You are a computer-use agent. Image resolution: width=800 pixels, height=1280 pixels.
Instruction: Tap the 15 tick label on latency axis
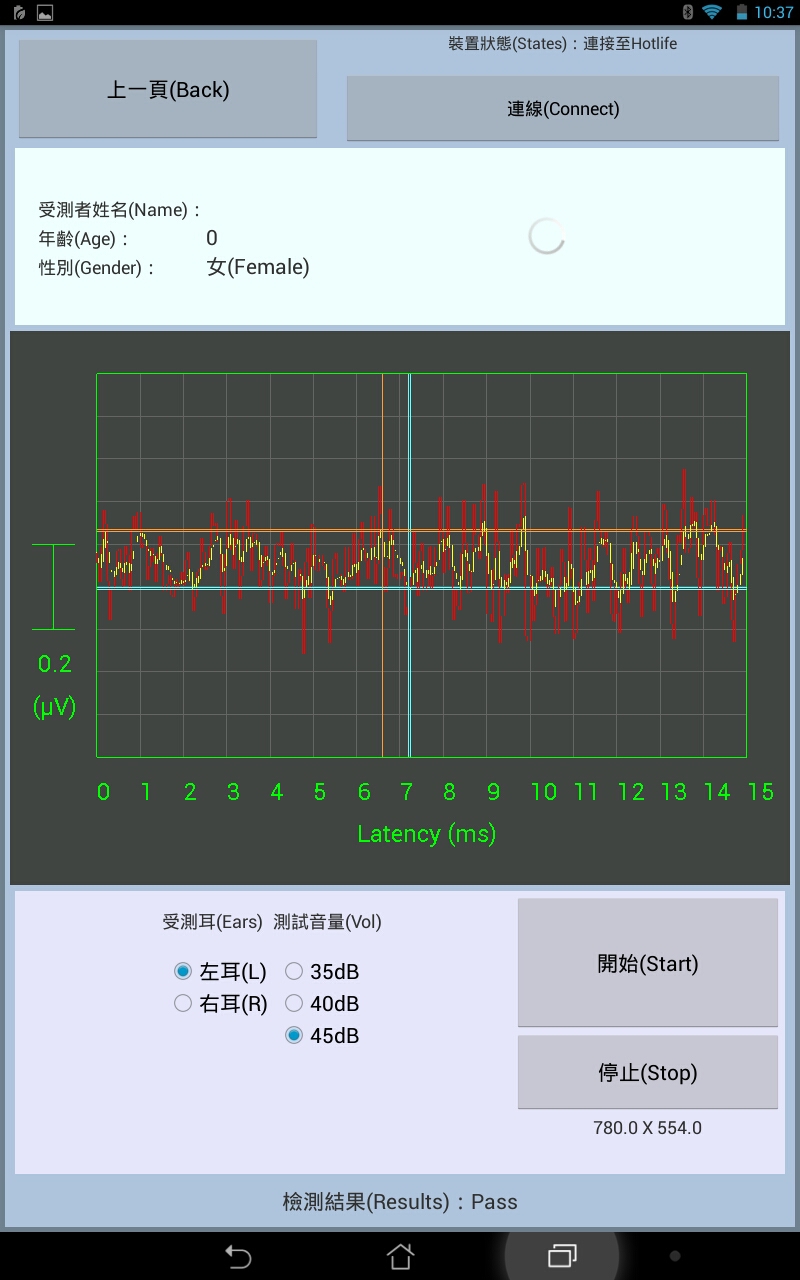click(761, 792)
